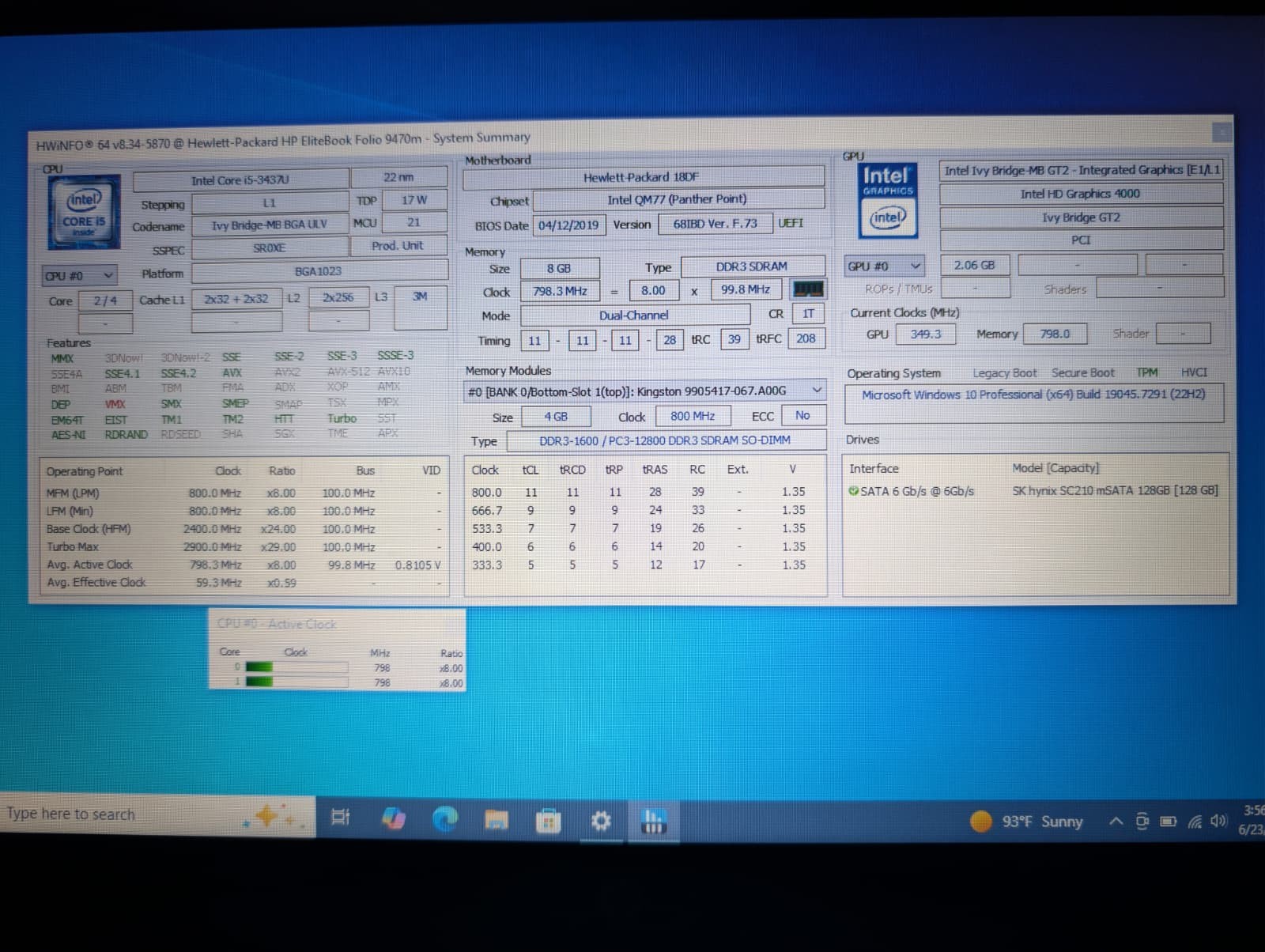Click the '2.06 GB' GPU memory value
Screen dimensions: 1265x952
point(975,266)
